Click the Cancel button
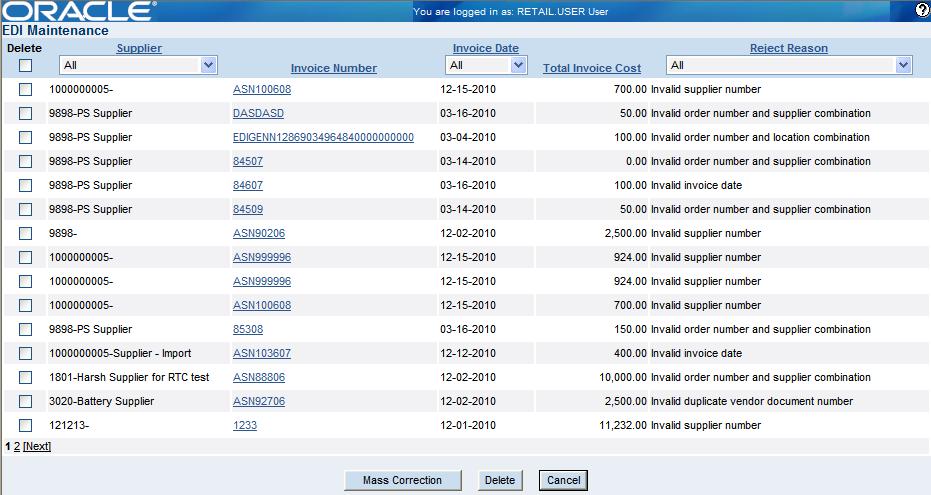 click(563, 480)
